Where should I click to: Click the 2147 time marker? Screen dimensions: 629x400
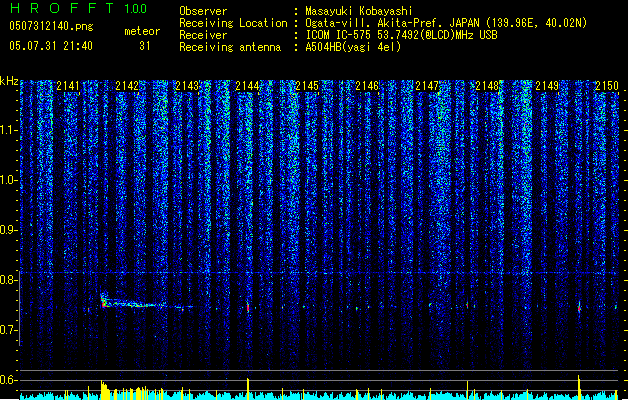coord(427,86)
